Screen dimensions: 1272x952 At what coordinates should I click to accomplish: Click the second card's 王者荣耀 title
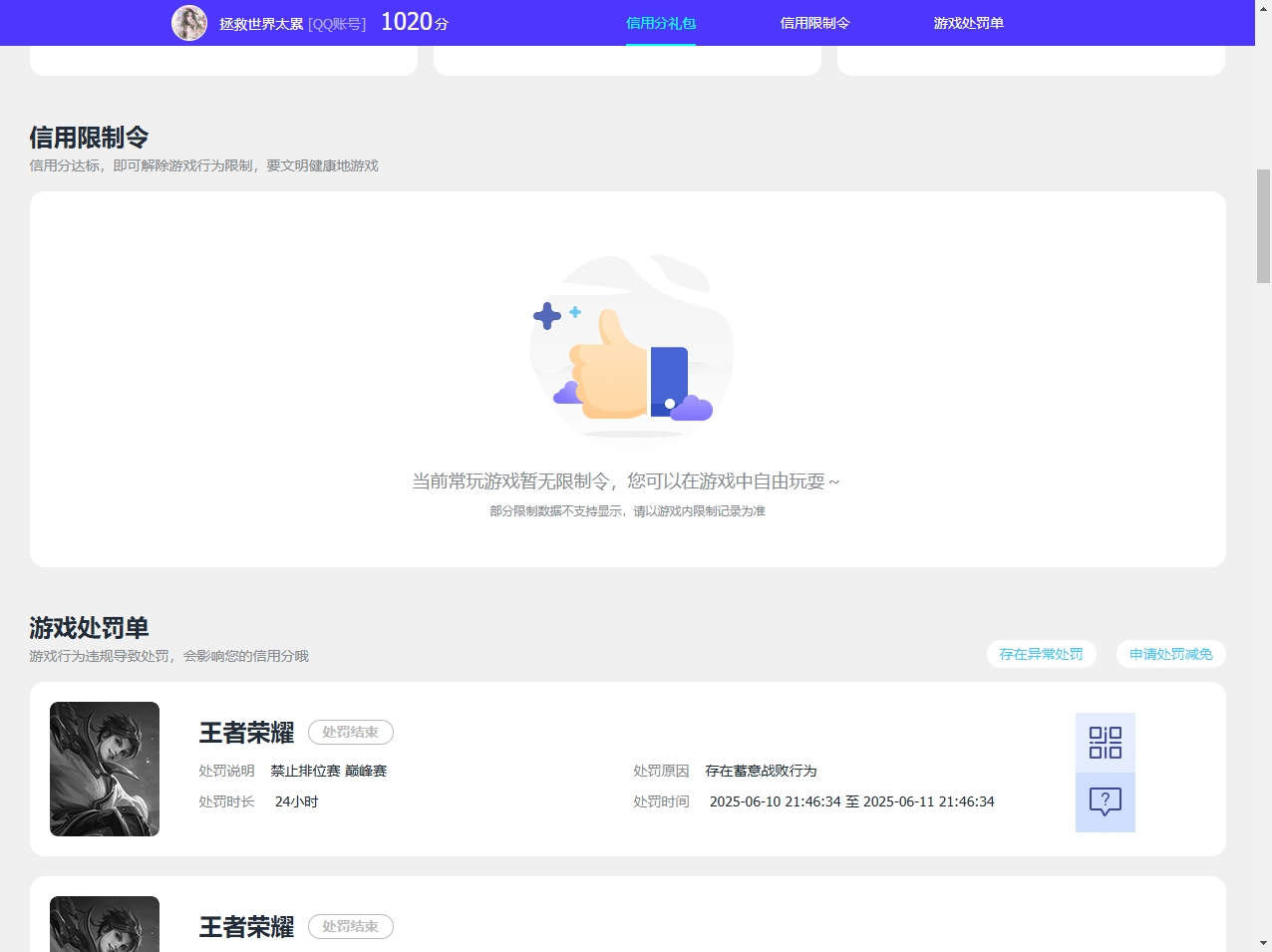(x=246, y=927)
